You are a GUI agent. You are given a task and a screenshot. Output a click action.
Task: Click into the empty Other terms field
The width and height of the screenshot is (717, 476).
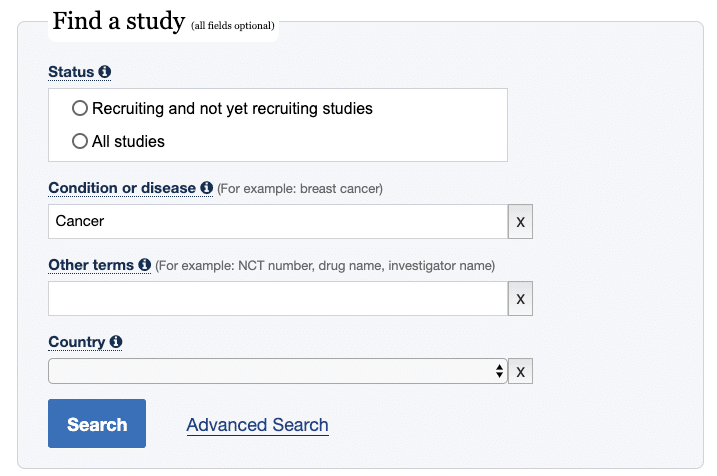[278, 299]
